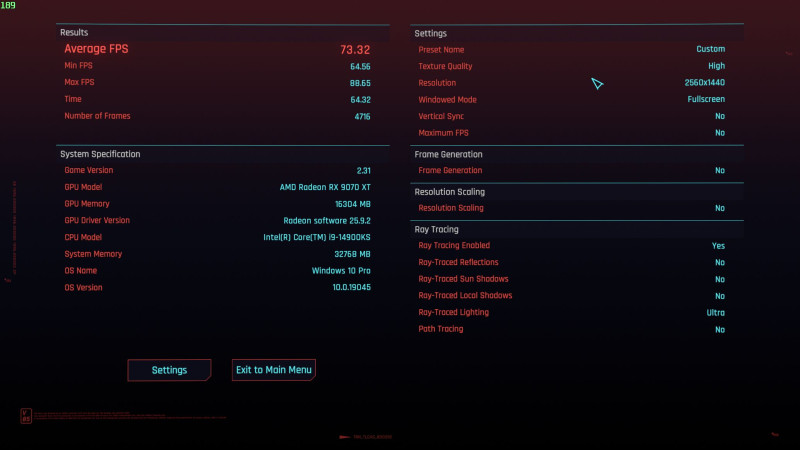Select the Average FPS value 73.32
This screenshot has width=800, height=450.
pyautogui.click(x=355, y=49)
